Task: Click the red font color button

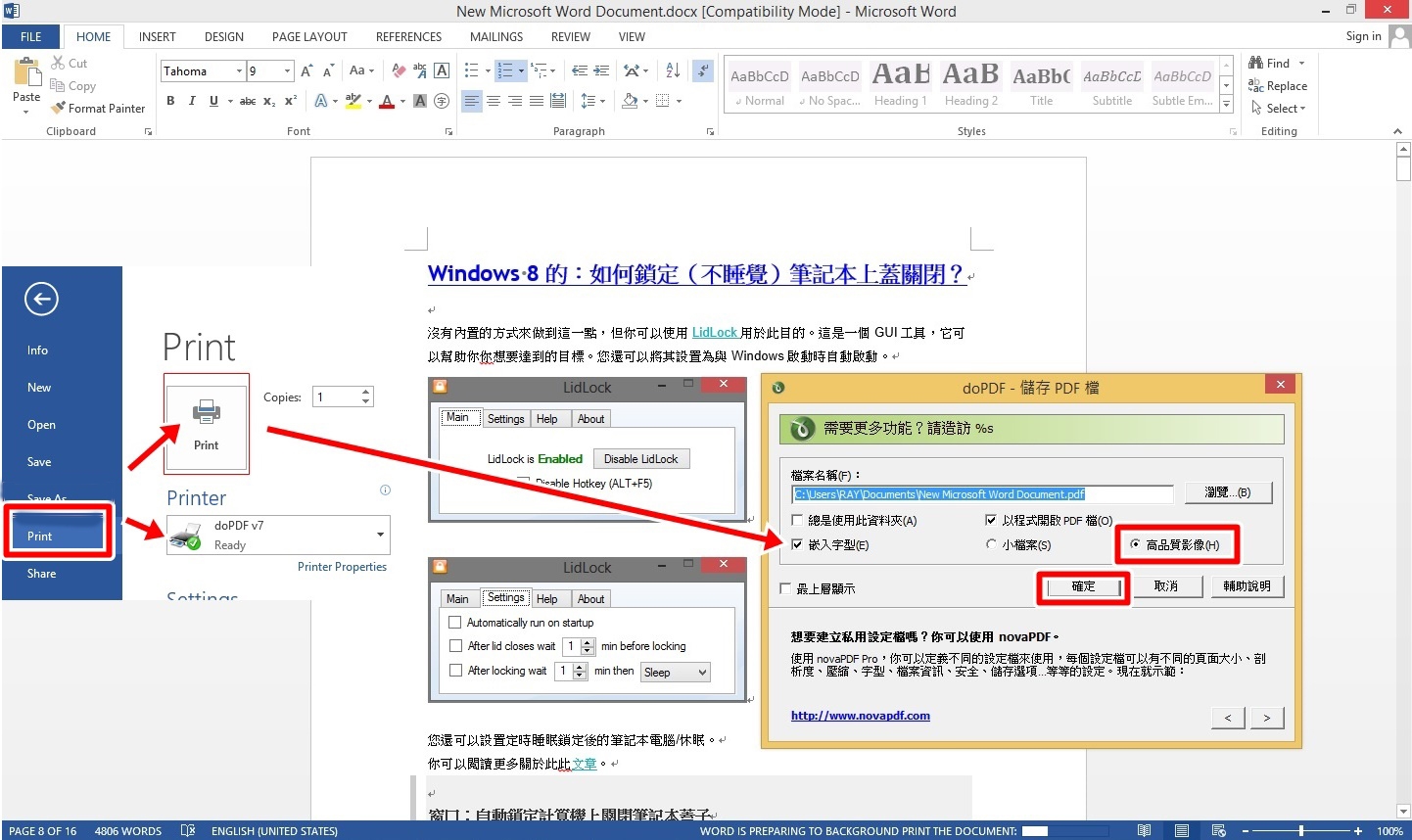Action: click(x=387, y=101)
